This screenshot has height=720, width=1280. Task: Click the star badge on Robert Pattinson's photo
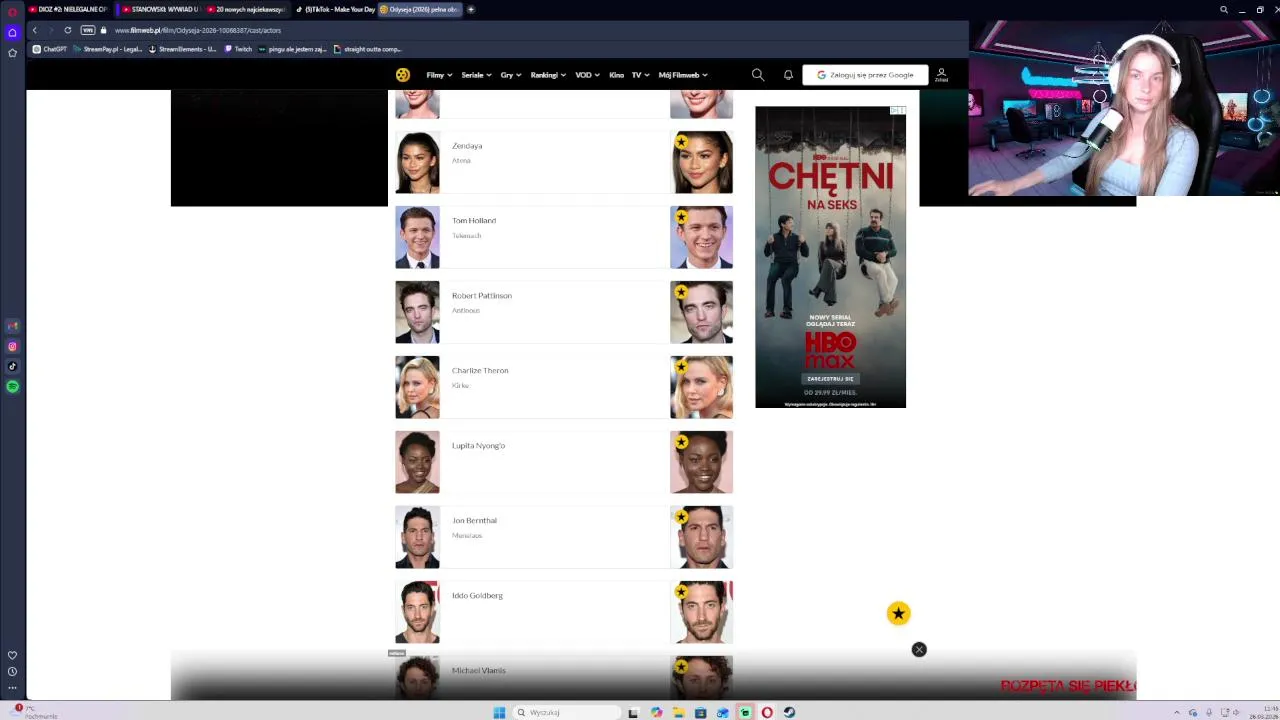click(681, 292)
